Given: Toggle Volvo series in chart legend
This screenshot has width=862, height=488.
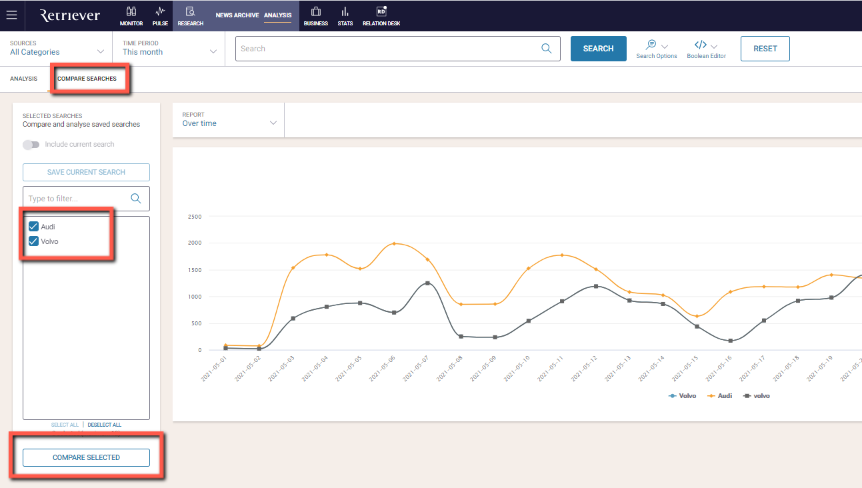Looking at the screenshot, I should [x=682, y=396].
